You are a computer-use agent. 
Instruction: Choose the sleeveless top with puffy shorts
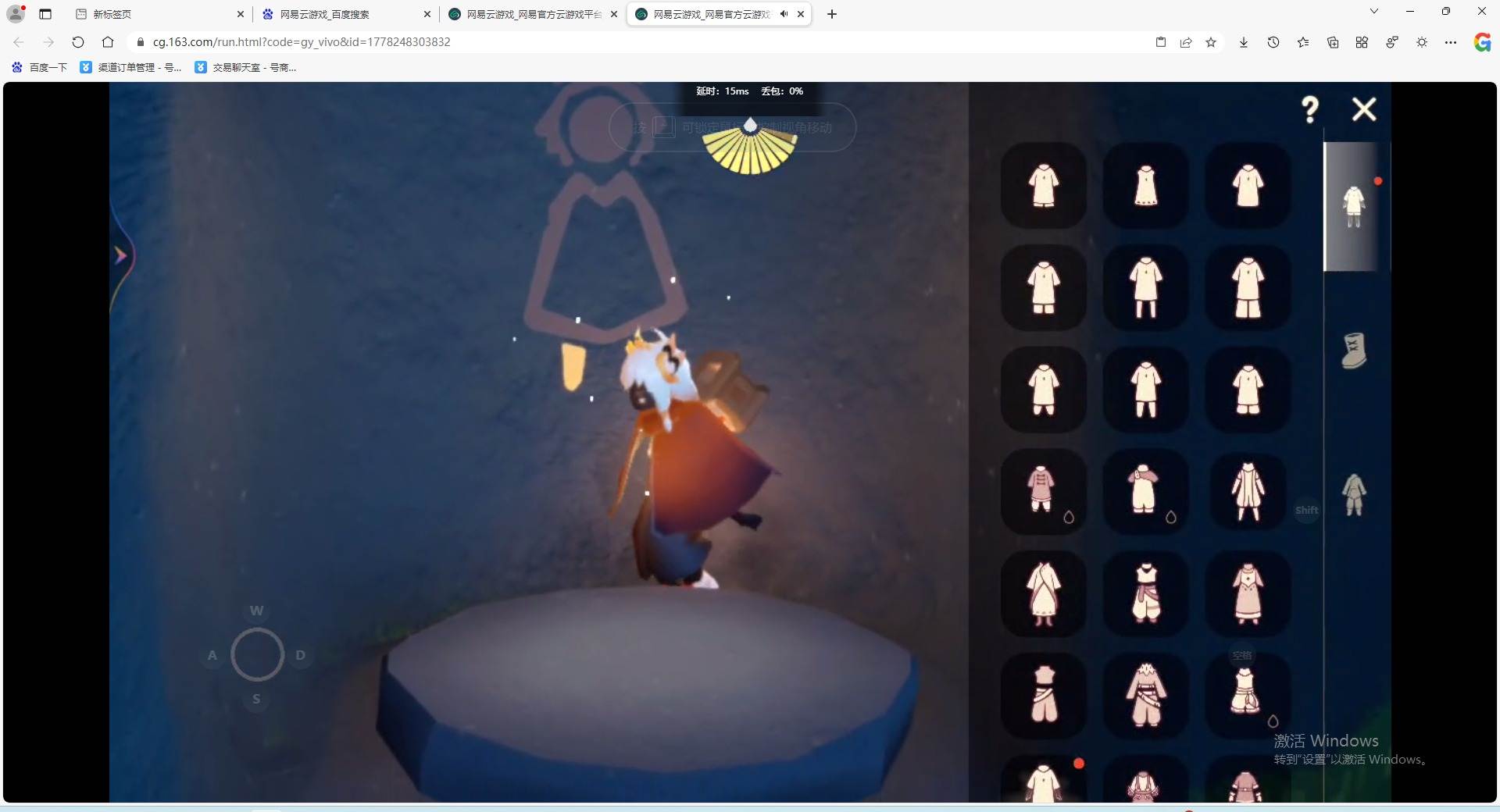click(1248, 695)
